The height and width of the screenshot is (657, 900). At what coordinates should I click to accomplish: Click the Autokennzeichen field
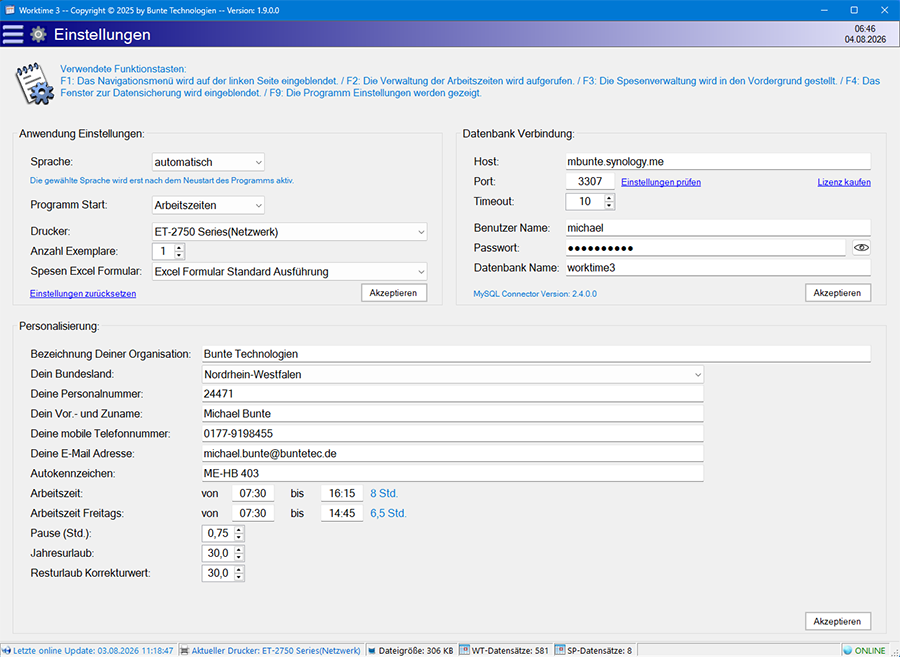pos(452,473)
